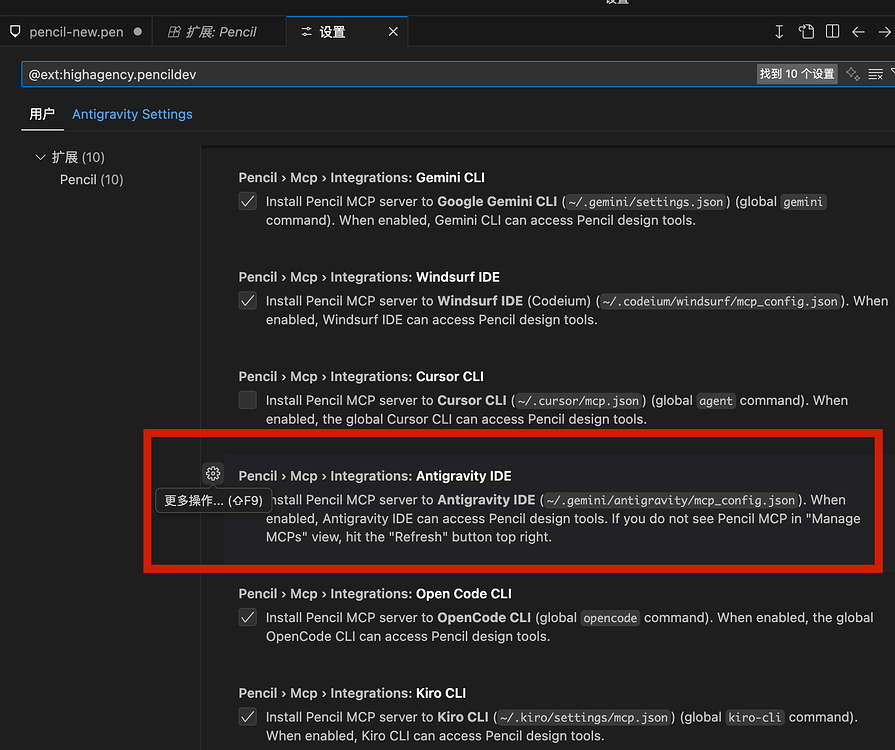Click the Integrations: Windsurf IDE setting title
895x750 pixels.
pyautogui.click(x=369, y=277)
